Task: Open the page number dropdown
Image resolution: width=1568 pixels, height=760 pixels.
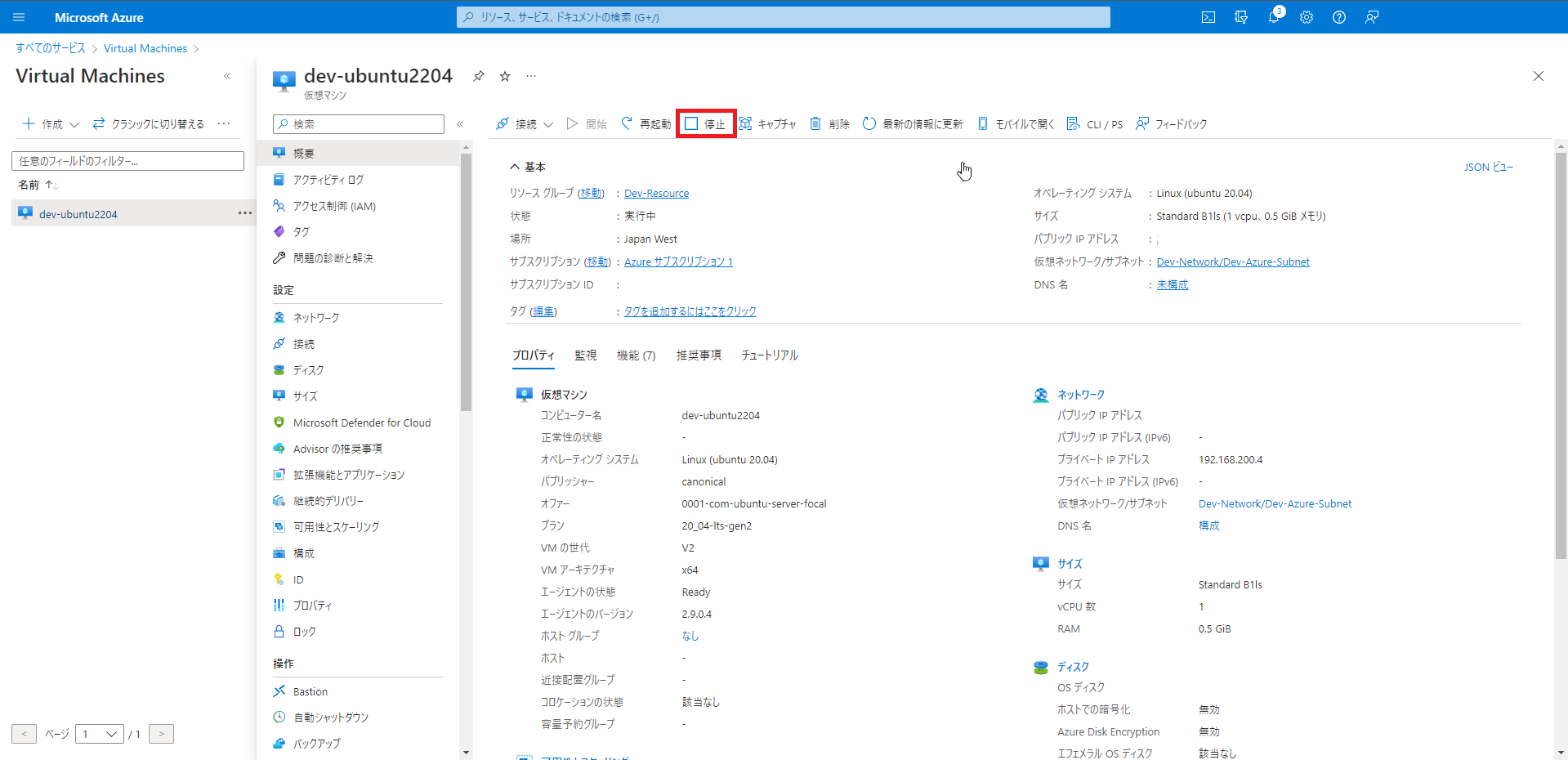Action: [100, 734]
